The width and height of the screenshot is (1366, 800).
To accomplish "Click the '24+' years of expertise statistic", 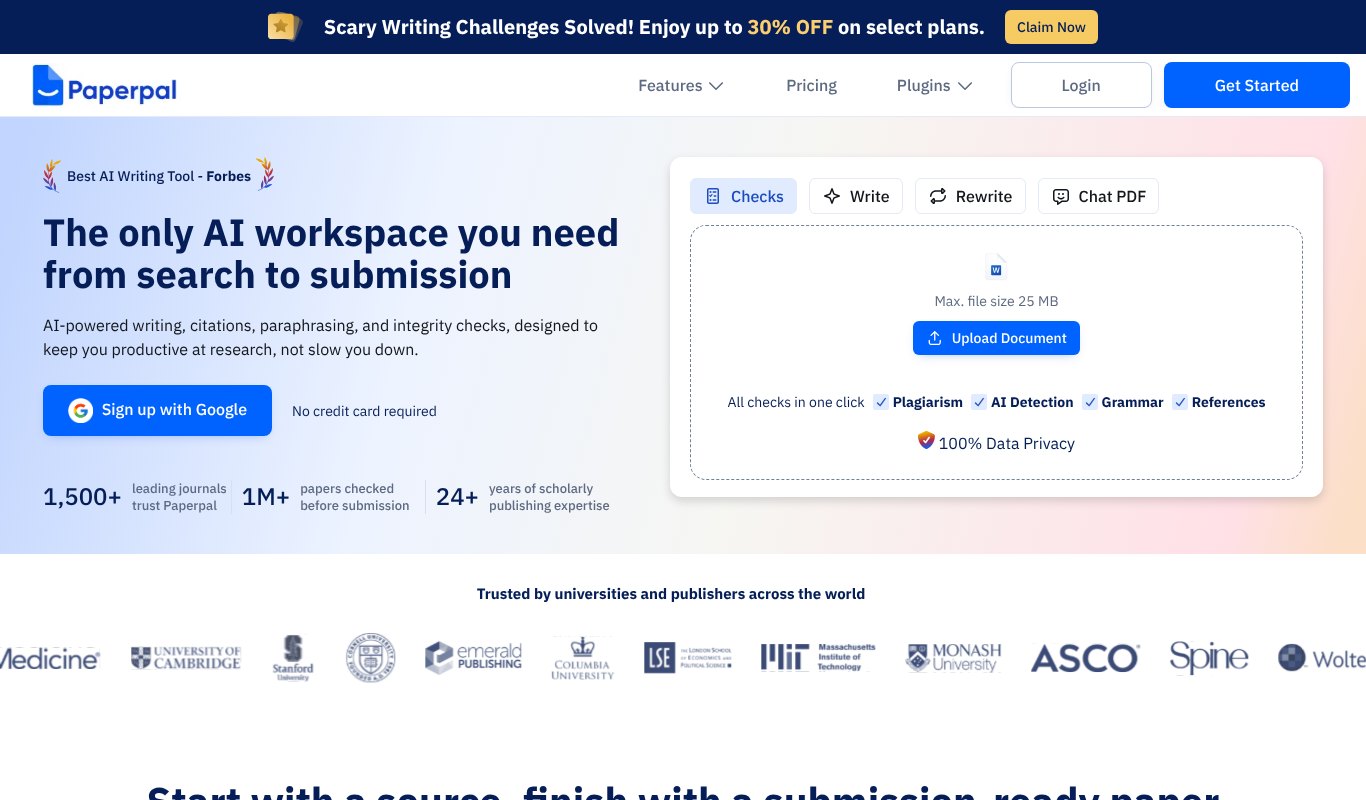I will click(x=523, y=497).
